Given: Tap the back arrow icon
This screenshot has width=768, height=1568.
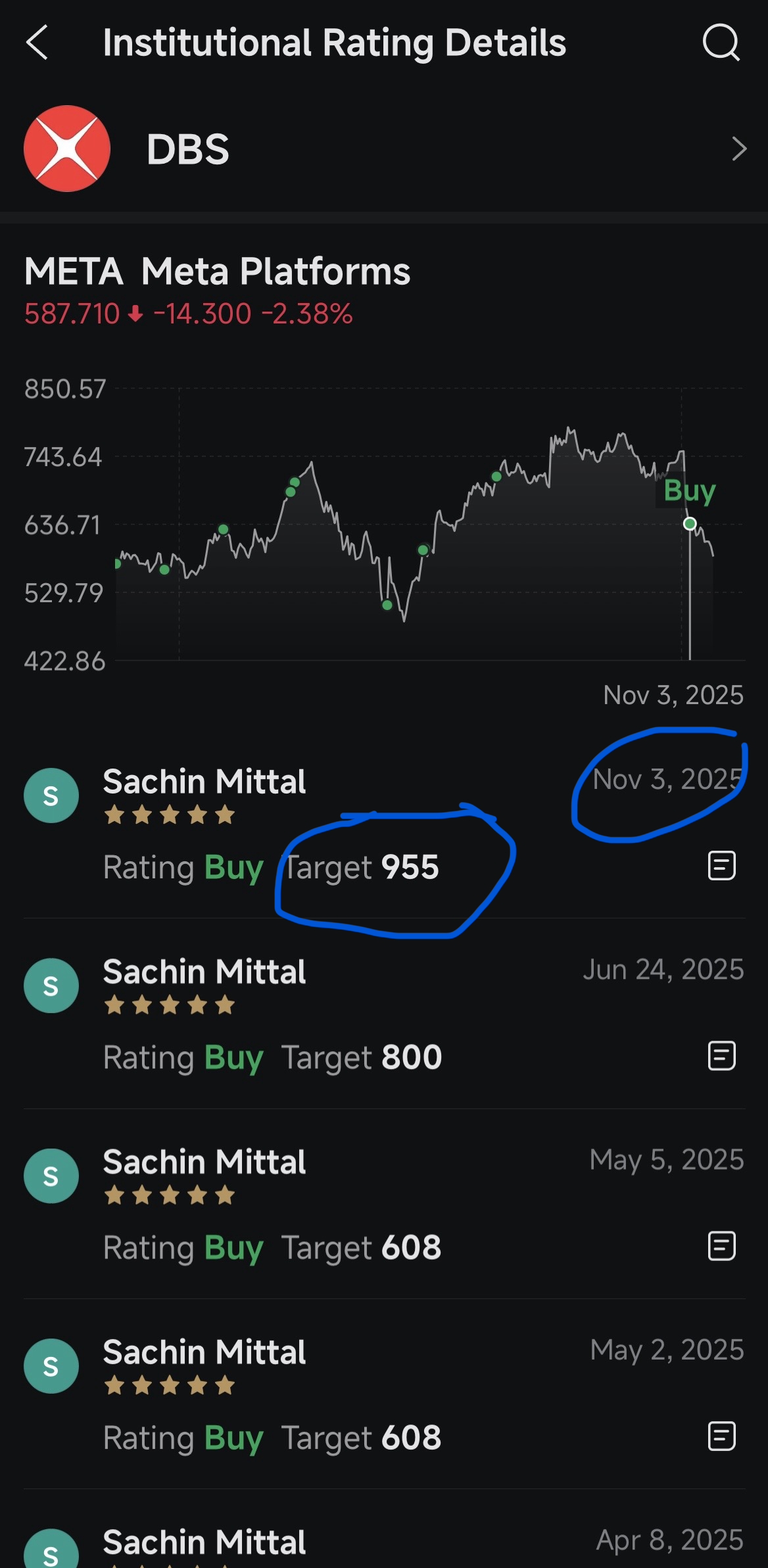Looking at the screenshot, I should 37,43.
